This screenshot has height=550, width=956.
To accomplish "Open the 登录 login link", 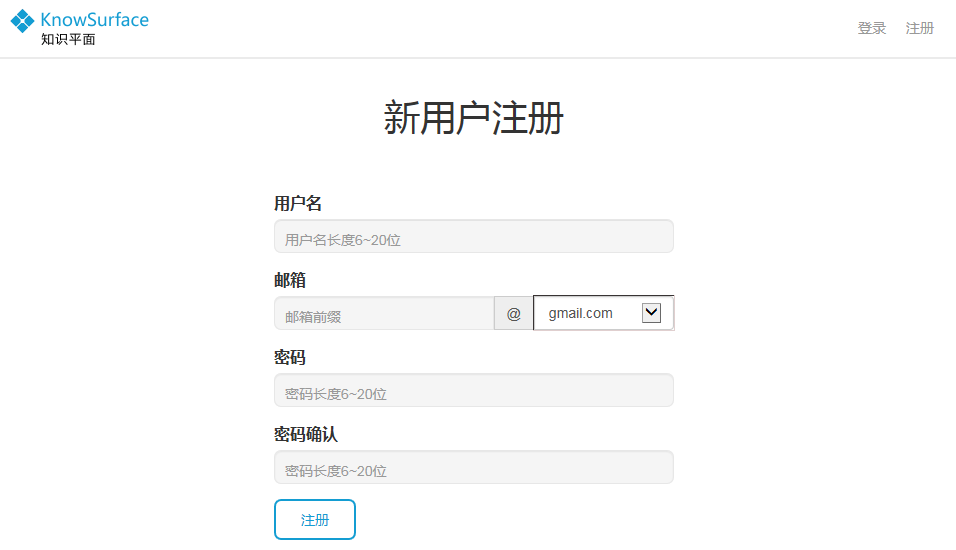I will click(x=871, y=28).
